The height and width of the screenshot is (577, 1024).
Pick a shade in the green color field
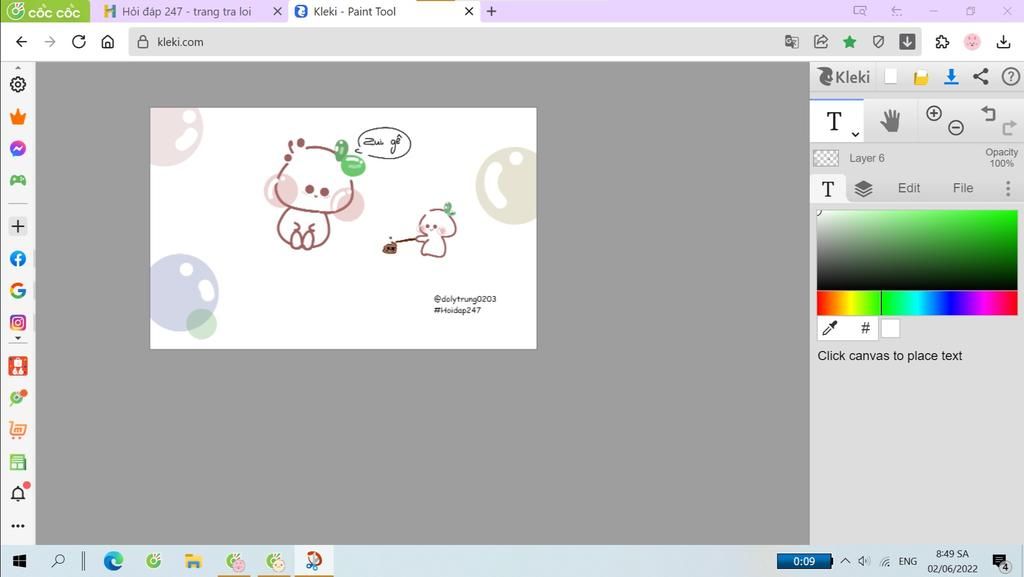pos(917,250)
